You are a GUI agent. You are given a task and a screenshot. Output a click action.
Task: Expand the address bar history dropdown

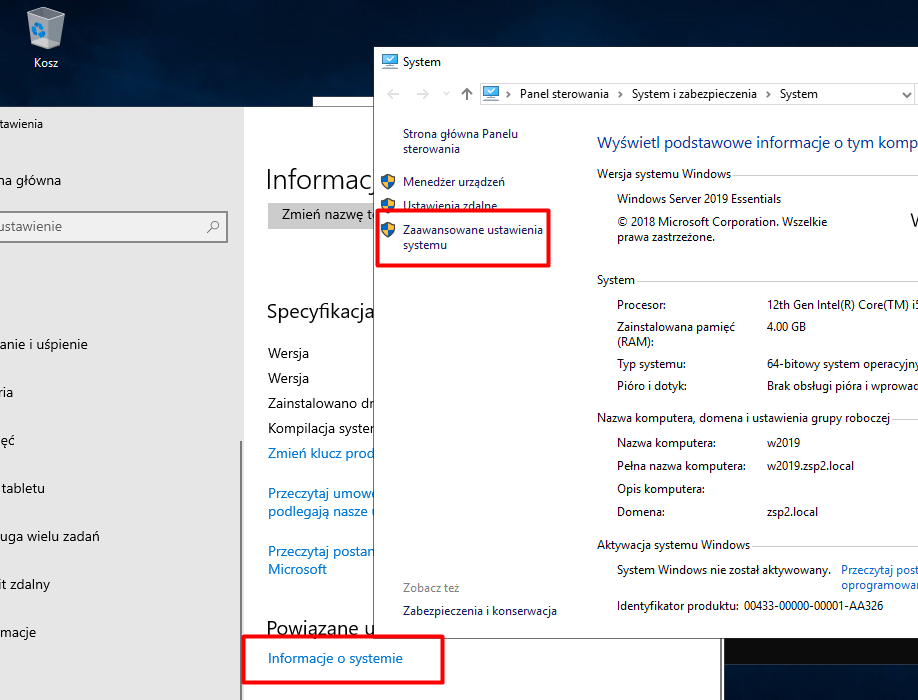[906, 94]
